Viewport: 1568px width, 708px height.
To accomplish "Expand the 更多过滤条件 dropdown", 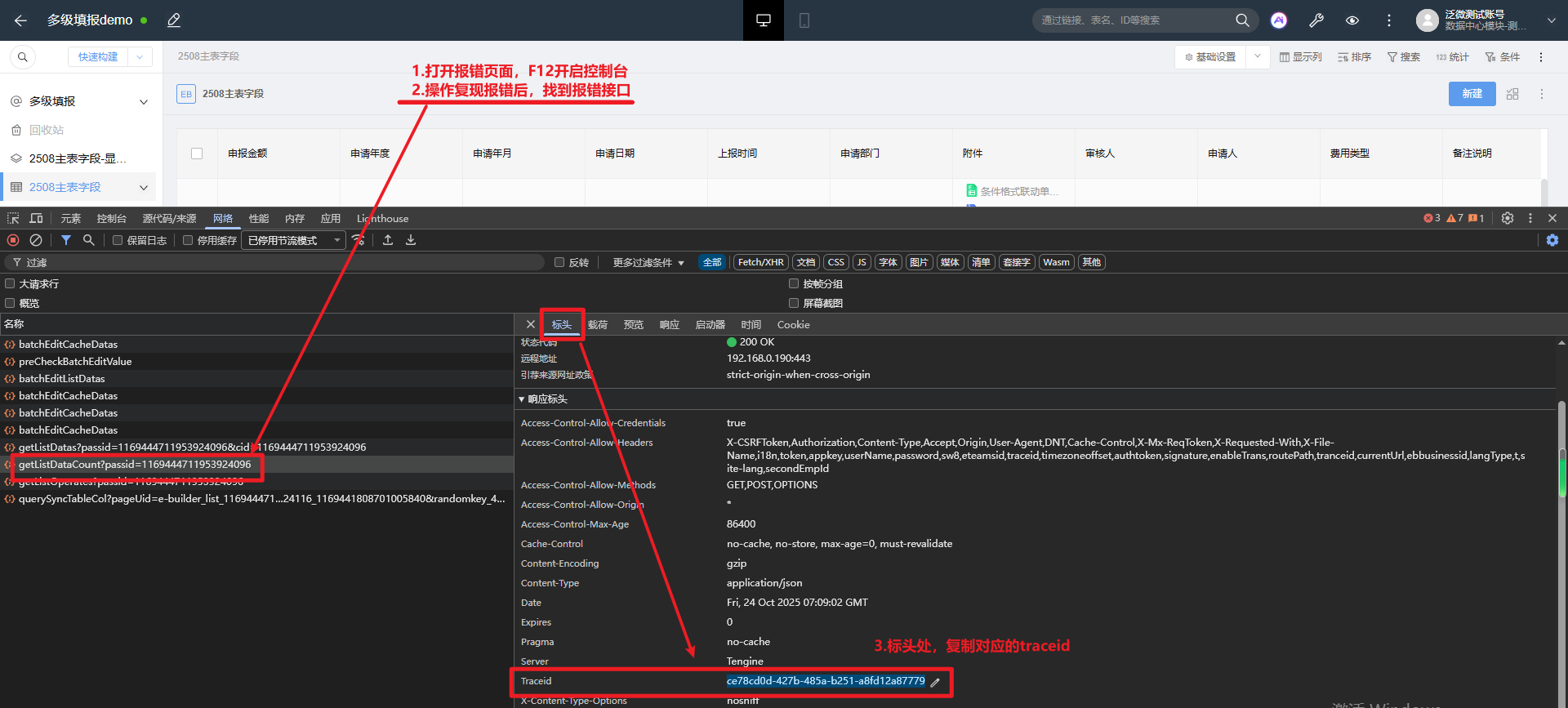I will [648, 262].
